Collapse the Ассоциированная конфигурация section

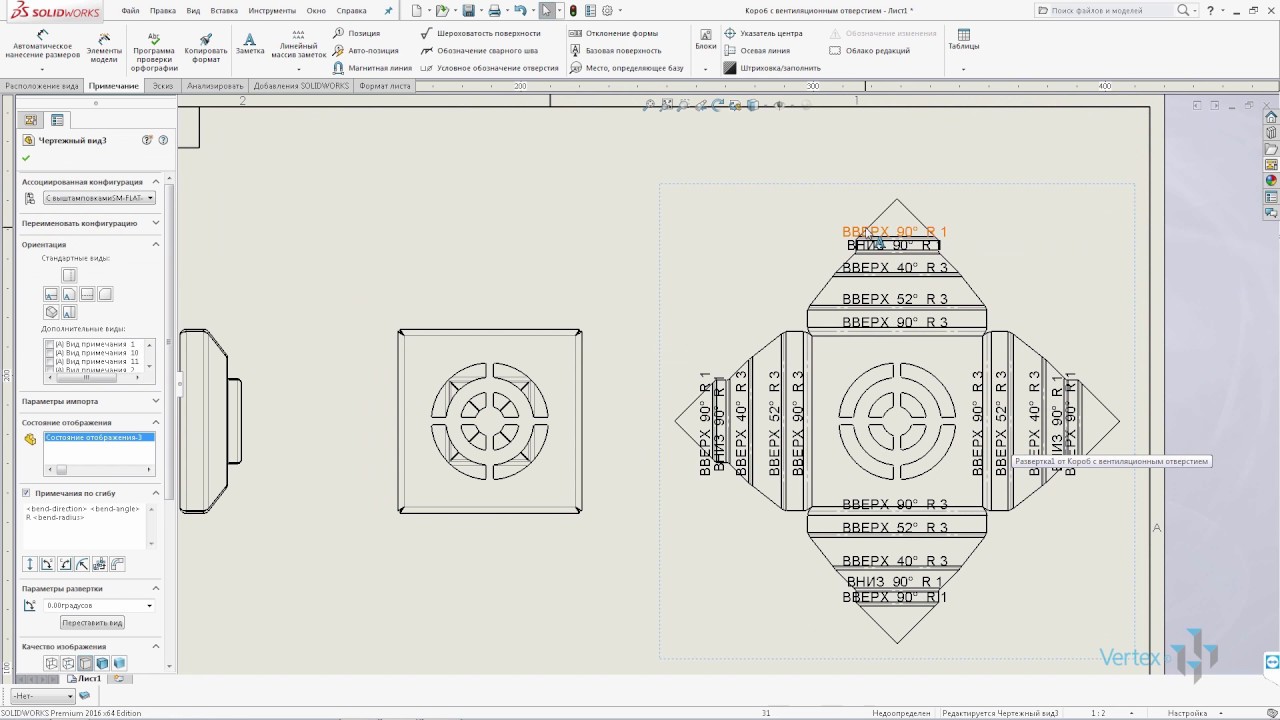[x=155, y=182]
